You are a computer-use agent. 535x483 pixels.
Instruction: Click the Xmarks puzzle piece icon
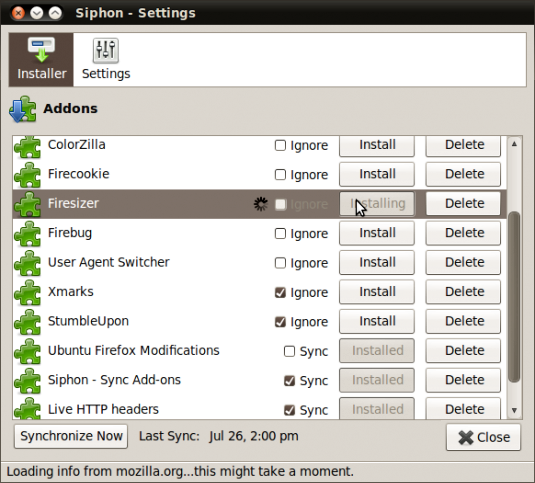(27, 292)
